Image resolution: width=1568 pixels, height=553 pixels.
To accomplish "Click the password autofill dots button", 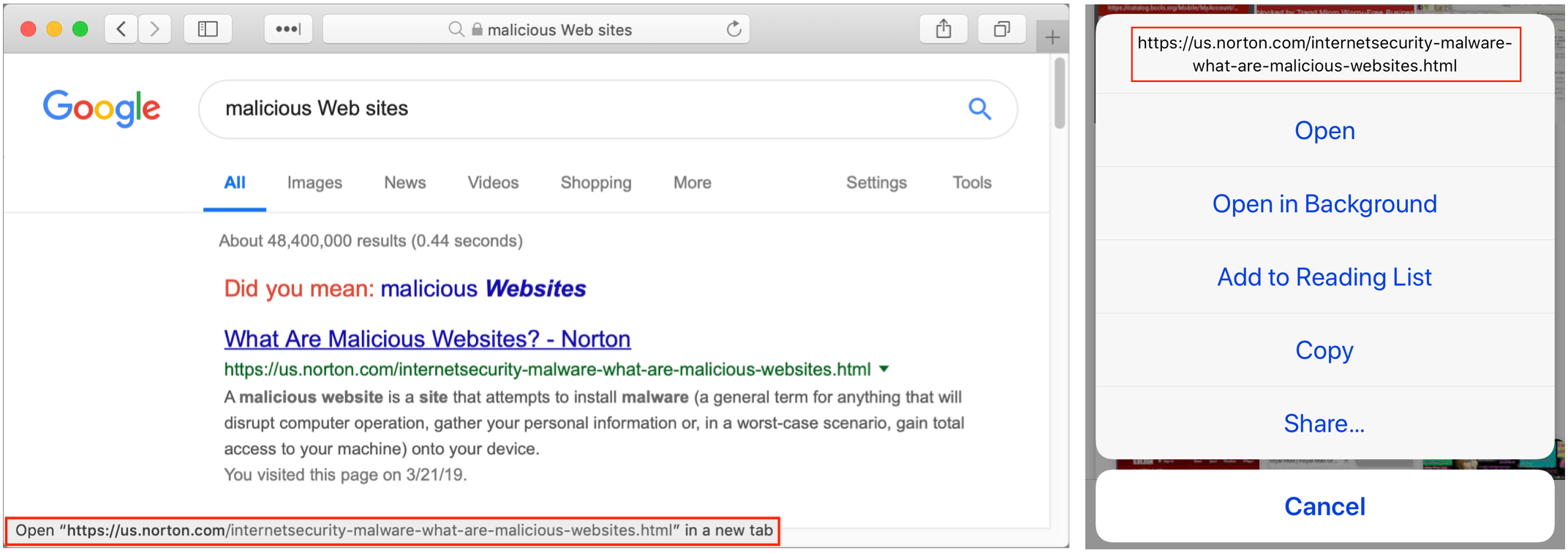I will click(288, 29).
